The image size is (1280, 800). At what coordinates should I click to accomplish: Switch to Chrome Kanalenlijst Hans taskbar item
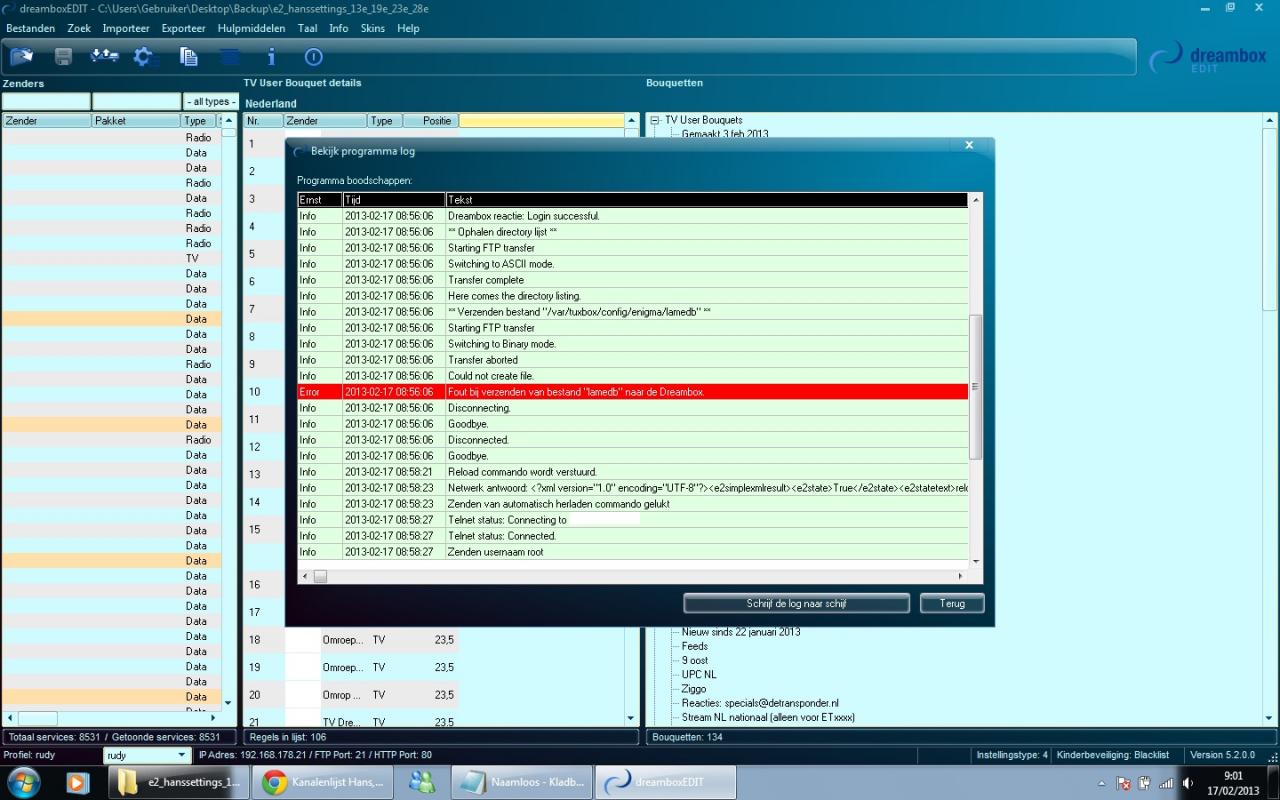(x=324, y=782)
